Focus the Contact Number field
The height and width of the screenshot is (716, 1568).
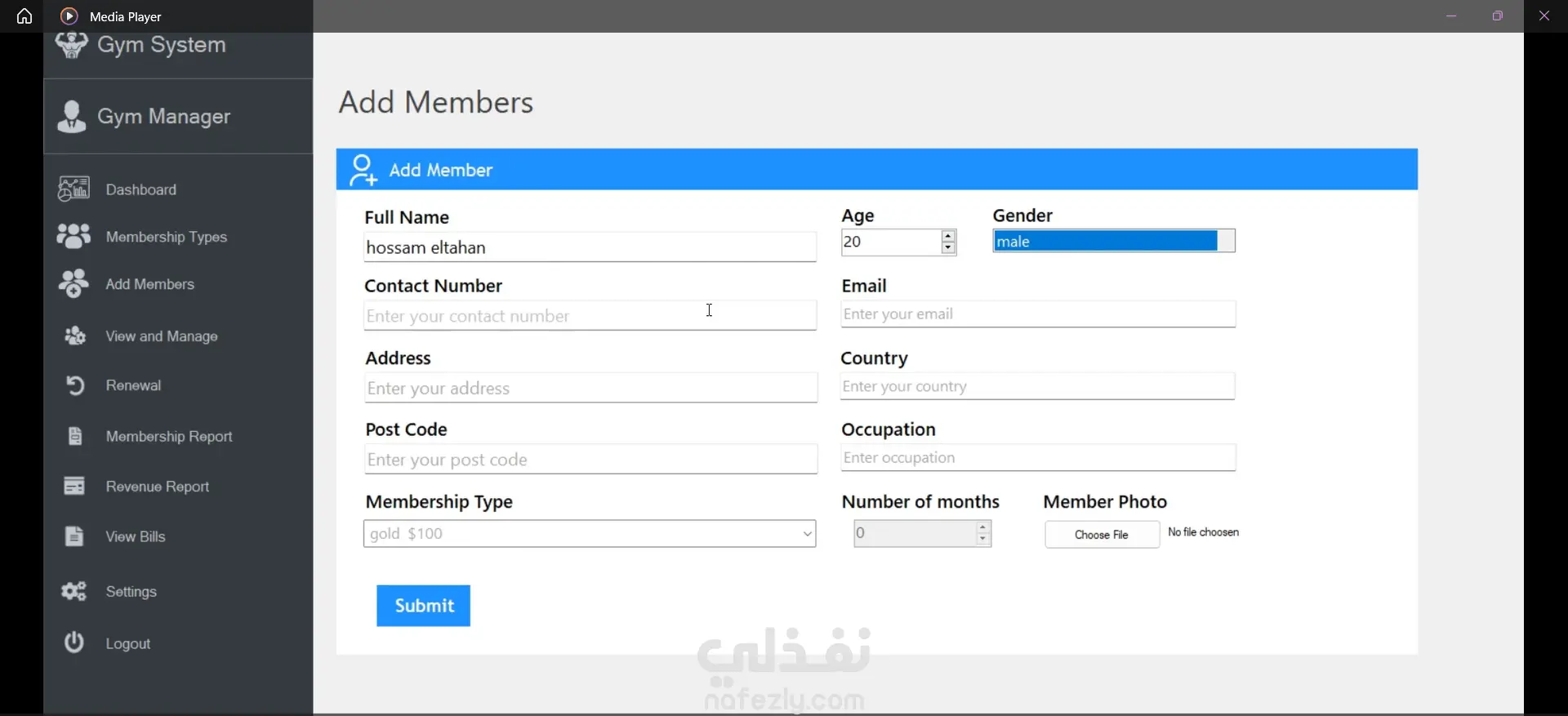pyautogui.click(x=590, y=316)
